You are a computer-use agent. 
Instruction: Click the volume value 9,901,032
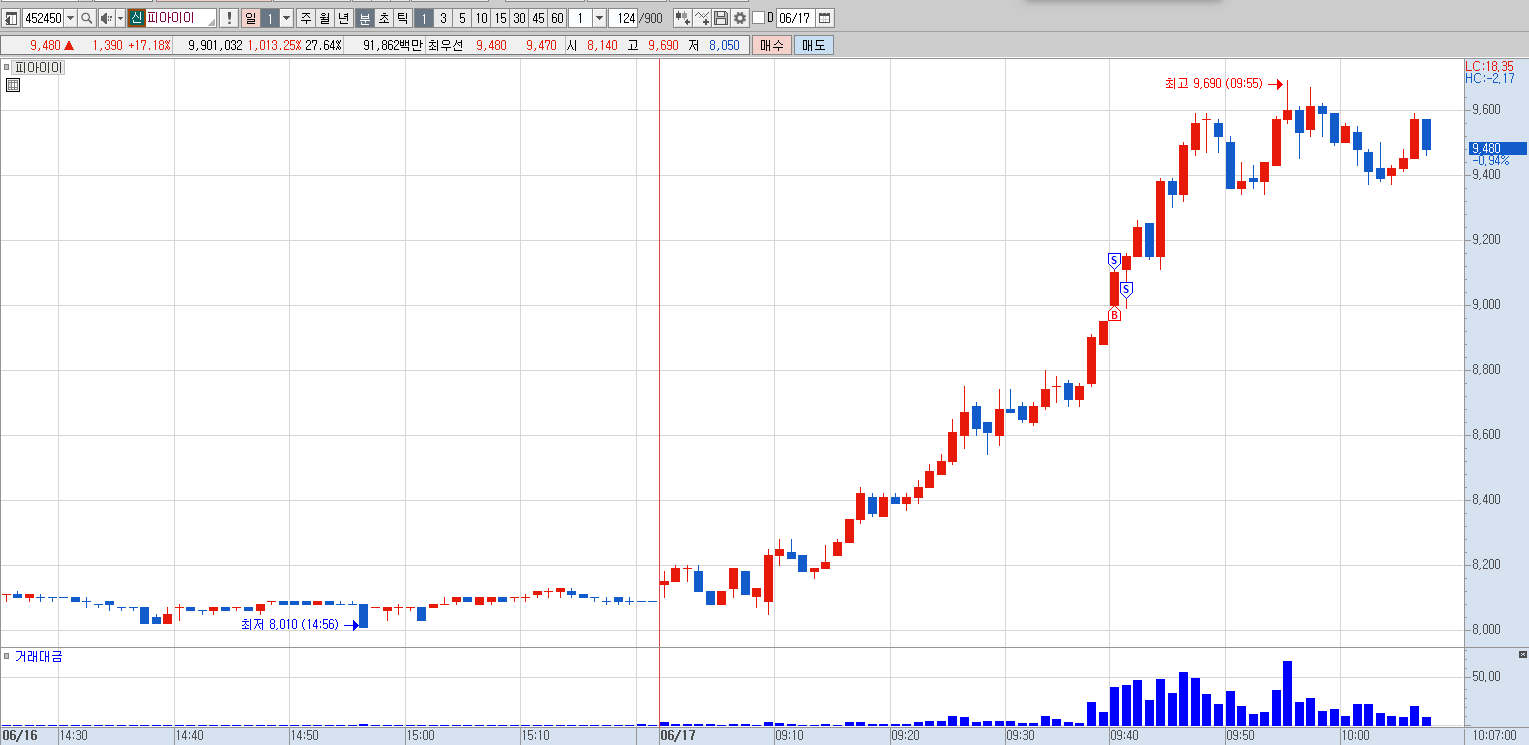[x=215, y=45]
